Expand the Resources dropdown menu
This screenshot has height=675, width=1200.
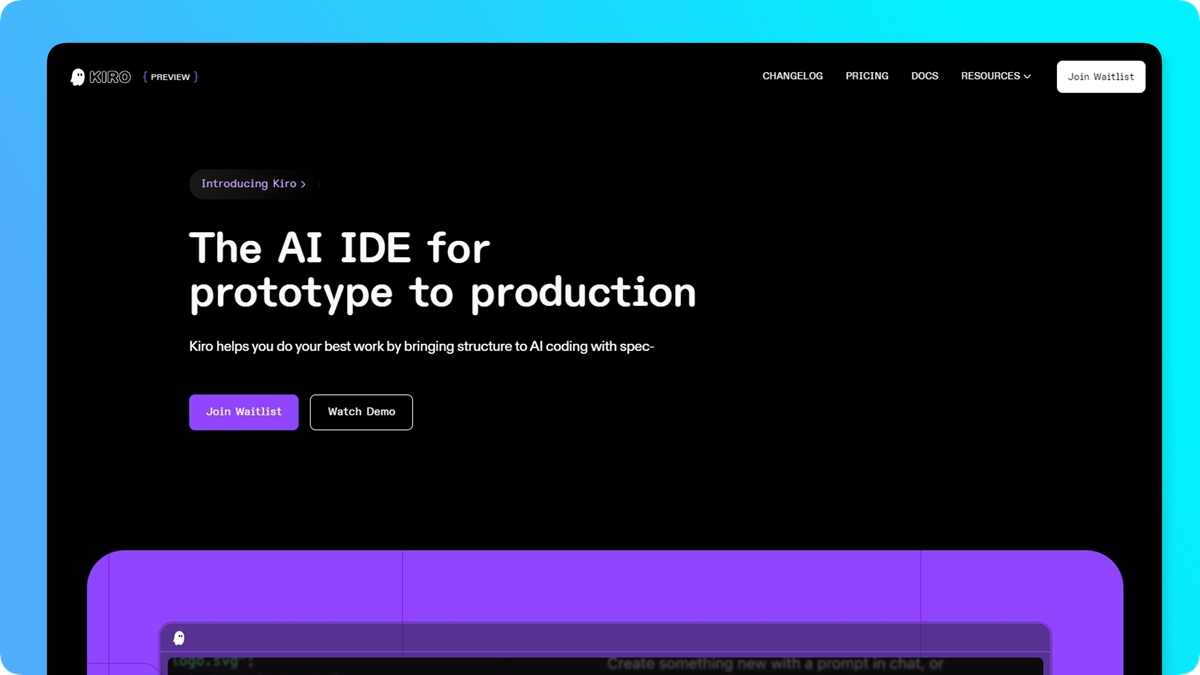(x=996, y=76)
